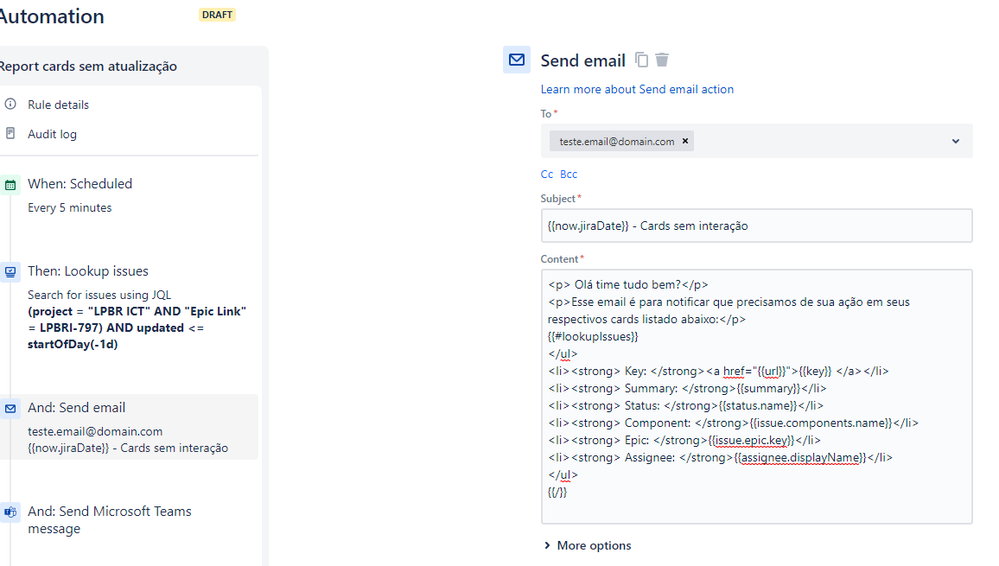The height and width of the screenshot is (566, 999).
Task: Click the duplicate Send email action icon
Action: coord(642,60)
